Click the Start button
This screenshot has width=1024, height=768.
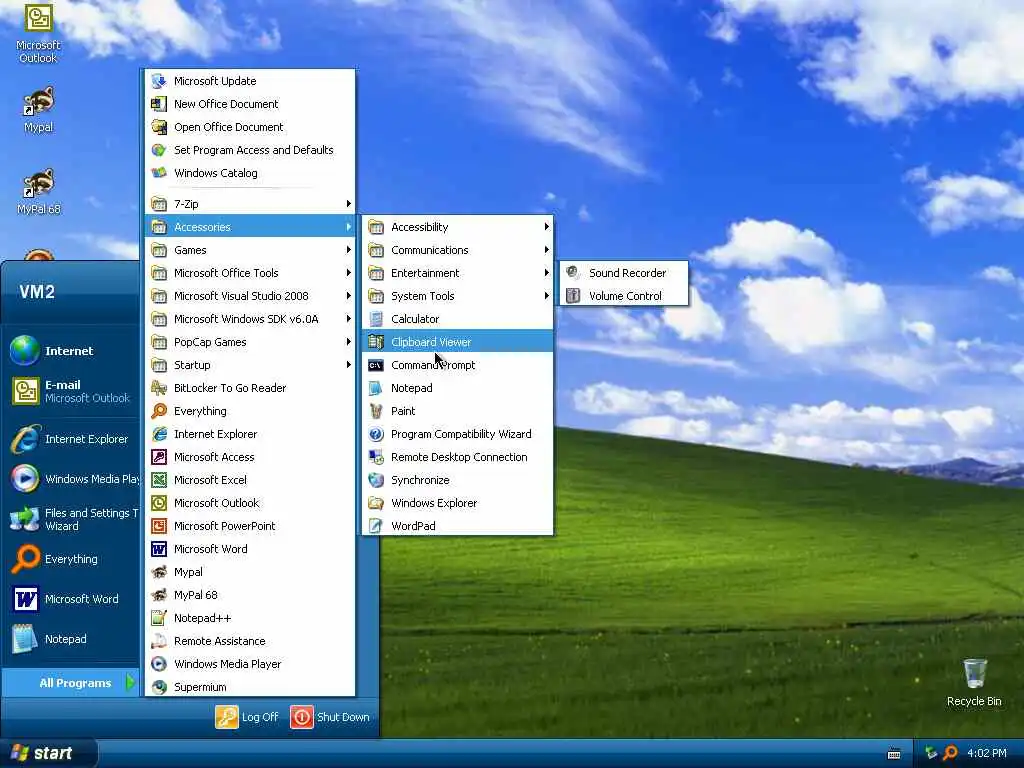(x=49, y=753)
